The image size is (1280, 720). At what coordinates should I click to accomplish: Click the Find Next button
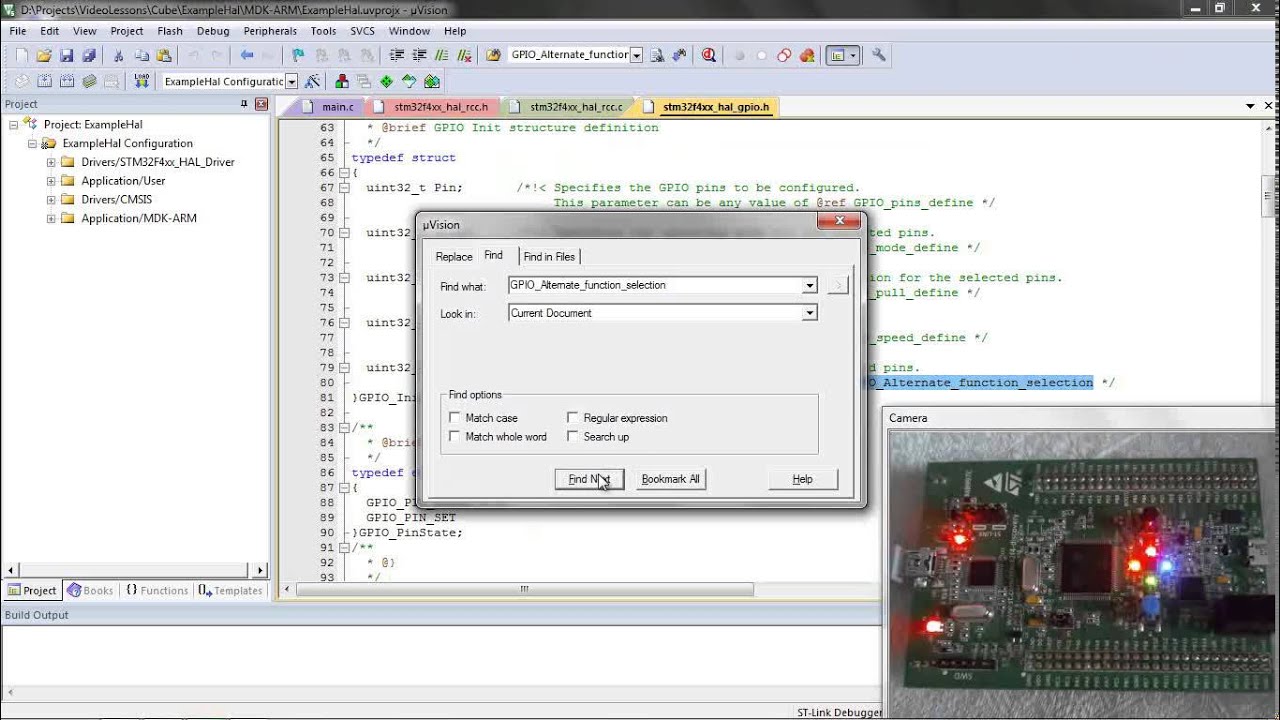pos(589,479)
